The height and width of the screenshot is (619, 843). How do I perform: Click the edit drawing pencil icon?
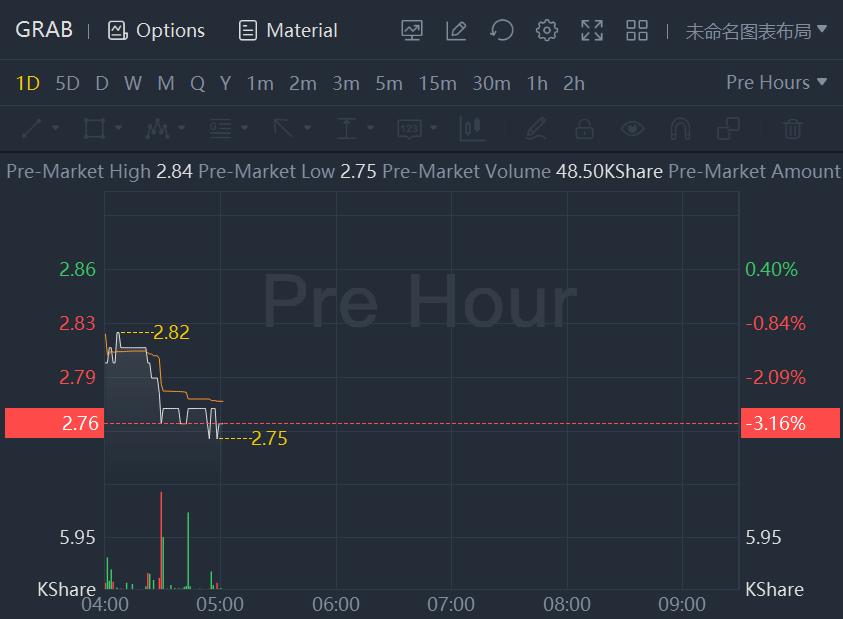pyautogui.click(x=456, y=30)
